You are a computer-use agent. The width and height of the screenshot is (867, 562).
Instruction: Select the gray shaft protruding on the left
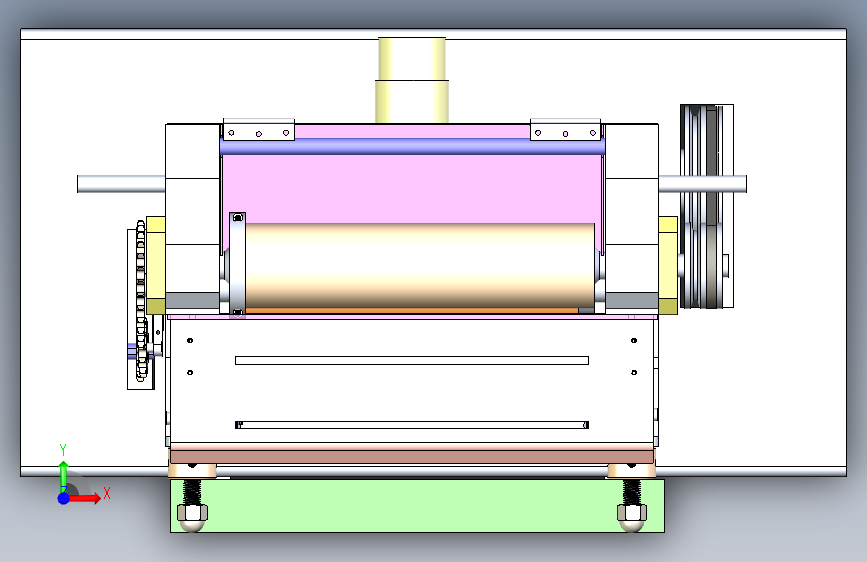pyautogui.click(x=121, y=184)
